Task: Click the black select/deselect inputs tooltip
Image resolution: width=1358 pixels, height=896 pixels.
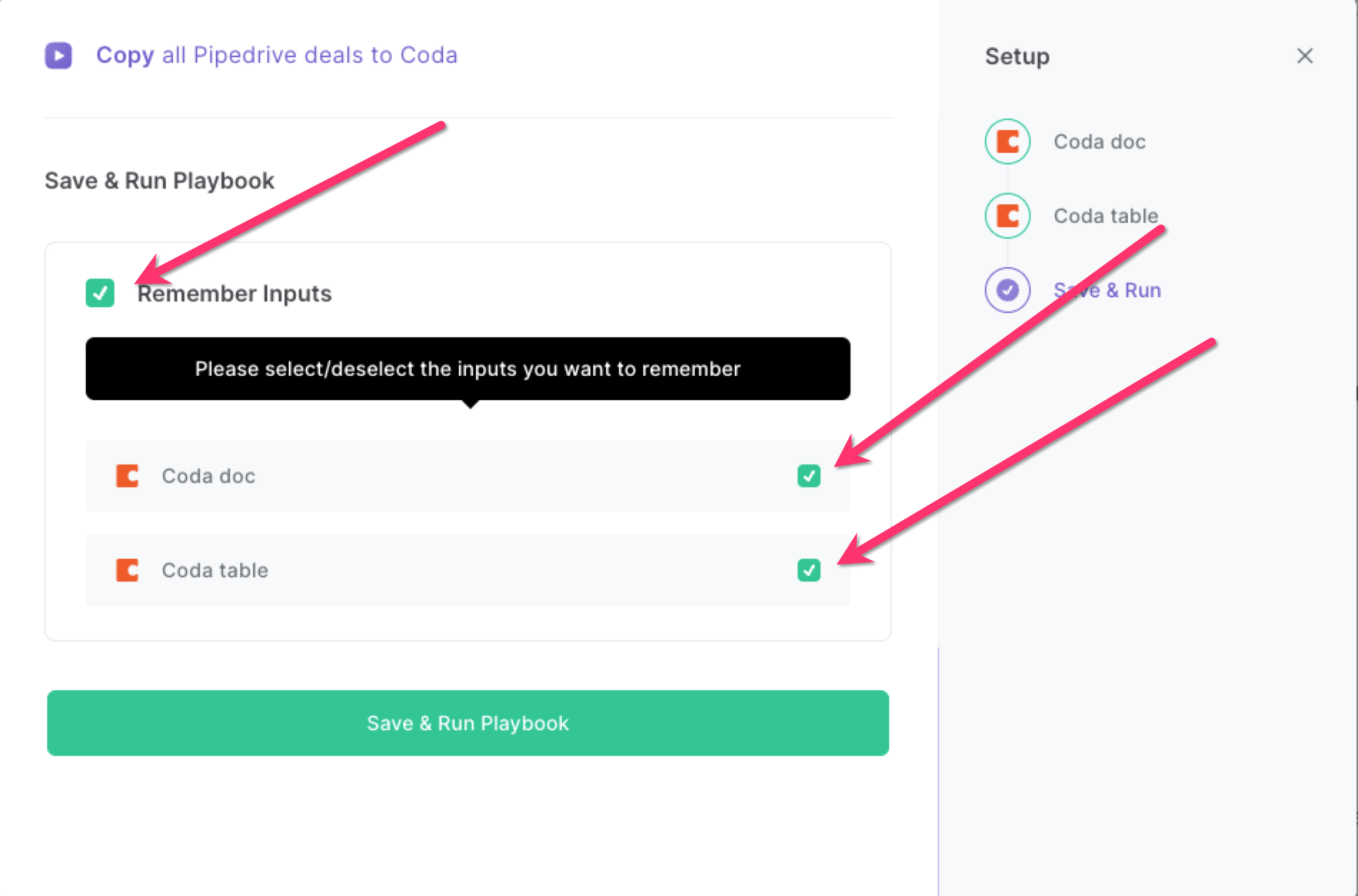Action: [468, 369]
